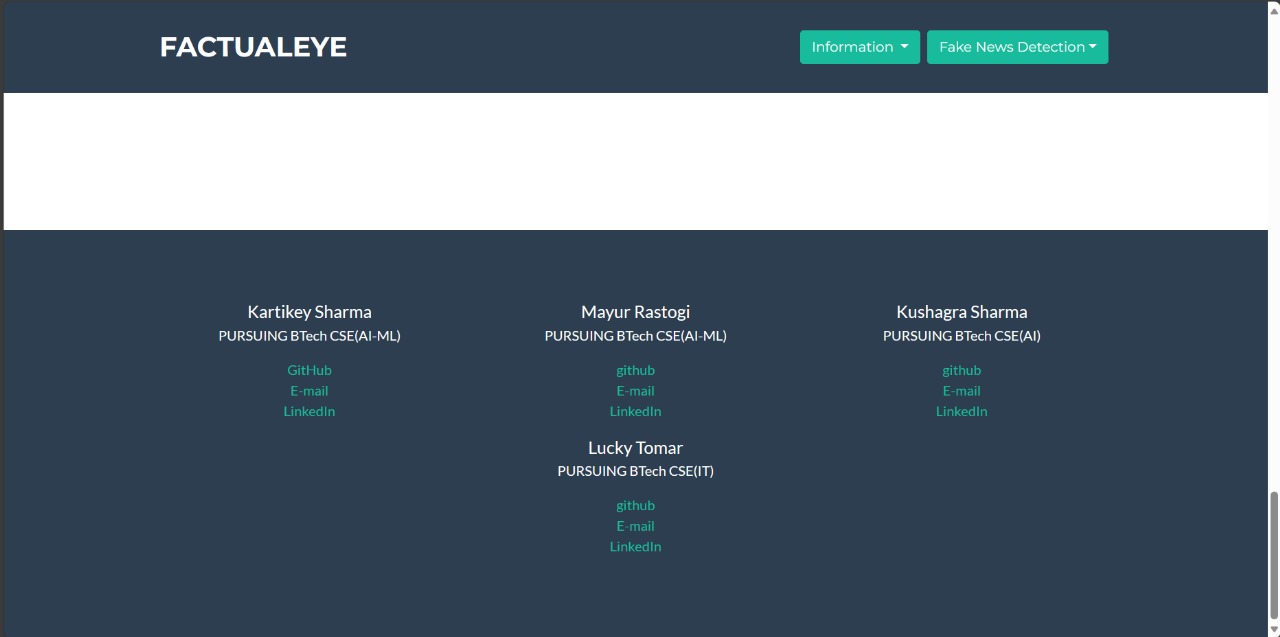
Task: Click the scrollbar down arrow
Action: pyautogui.click(x=1273, y=629)
